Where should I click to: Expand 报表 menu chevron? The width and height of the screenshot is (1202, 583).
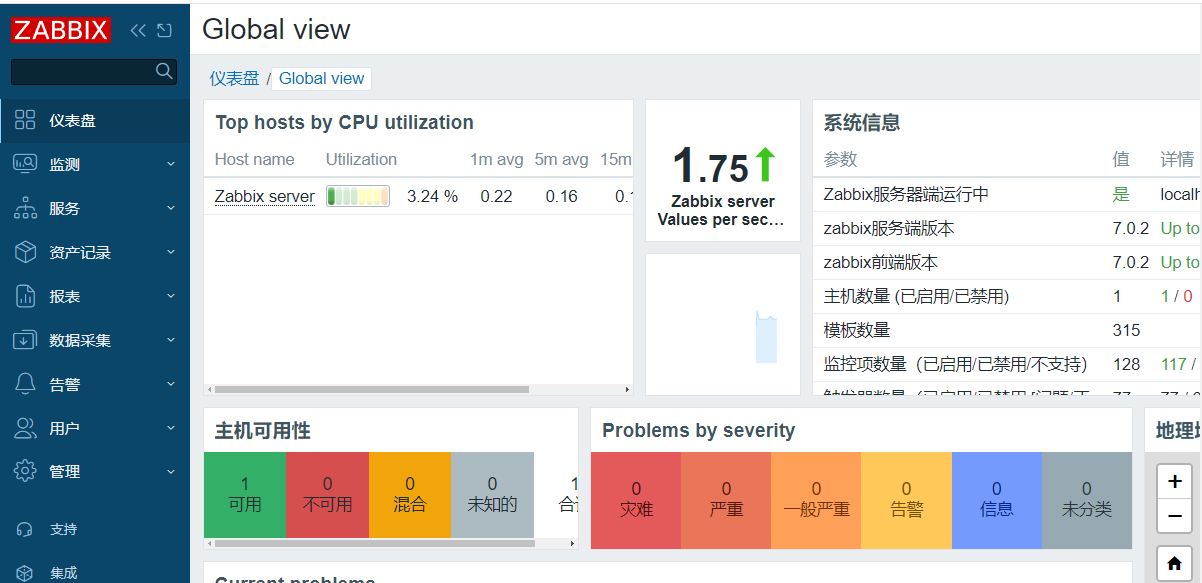(x=171, y=296)
